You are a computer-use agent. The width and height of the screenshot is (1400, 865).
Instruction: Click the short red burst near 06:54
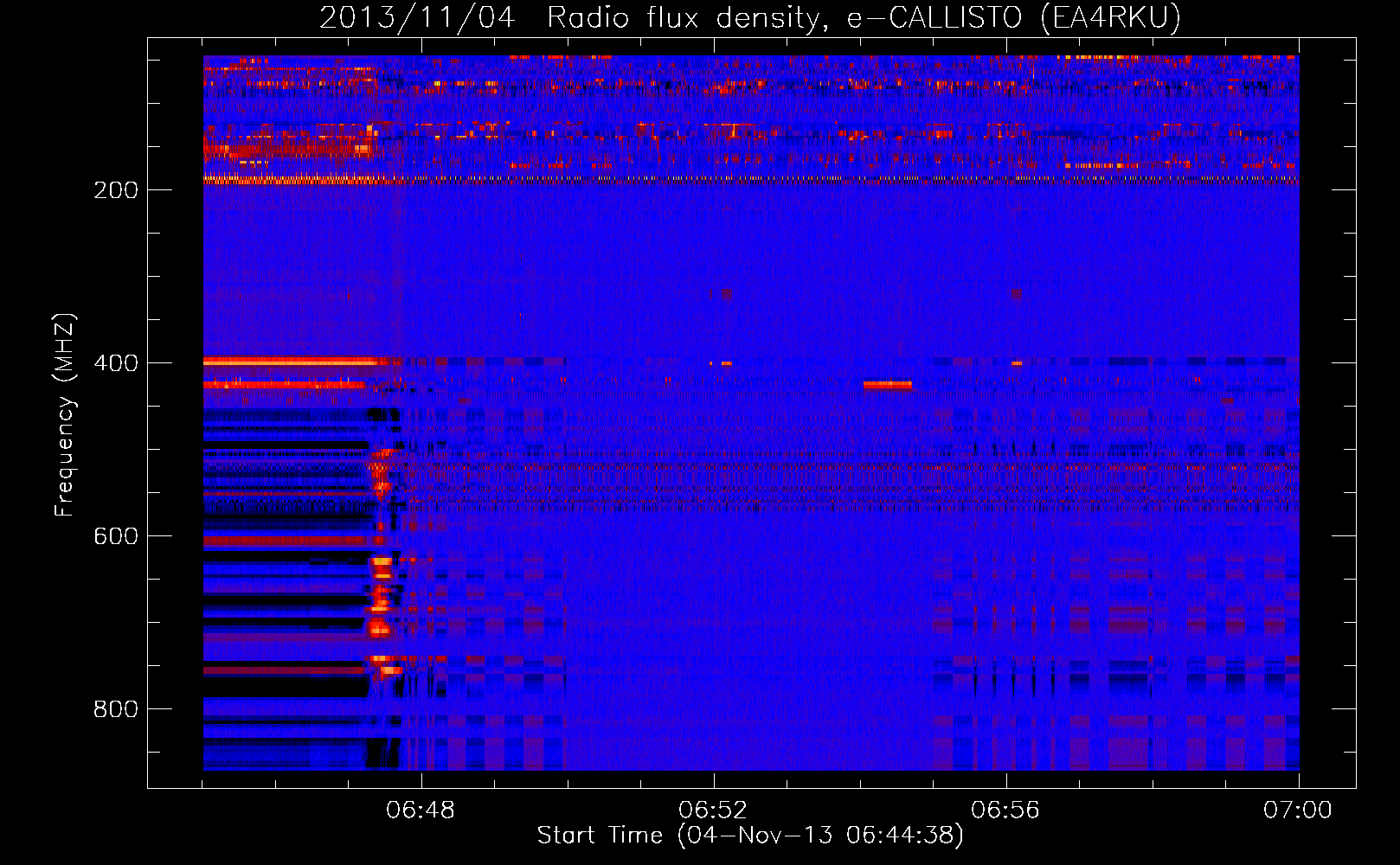click(x=887, y=385)
